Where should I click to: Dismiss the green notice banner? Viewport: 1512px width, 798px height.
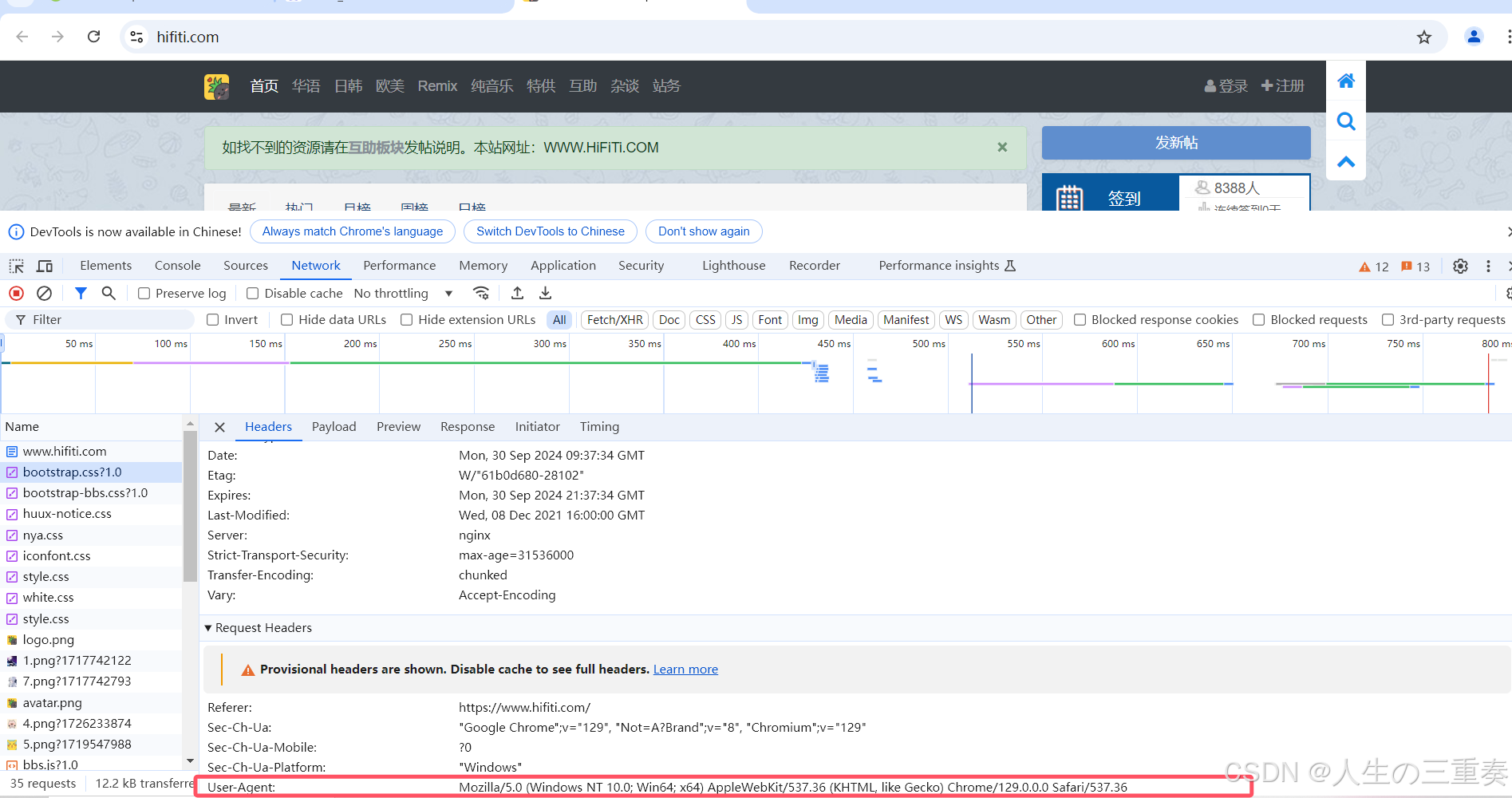[1002, 148]
